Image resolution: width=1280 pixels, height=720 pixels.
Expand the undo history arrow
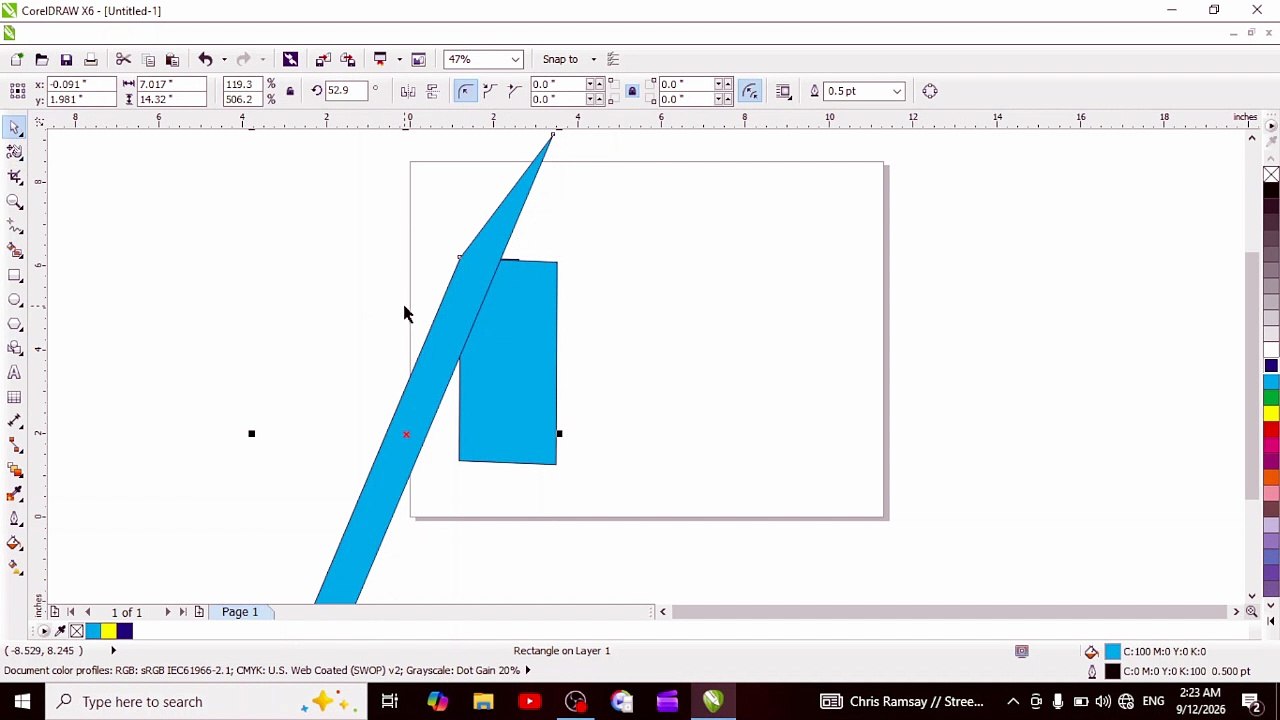tap(223, 60)
